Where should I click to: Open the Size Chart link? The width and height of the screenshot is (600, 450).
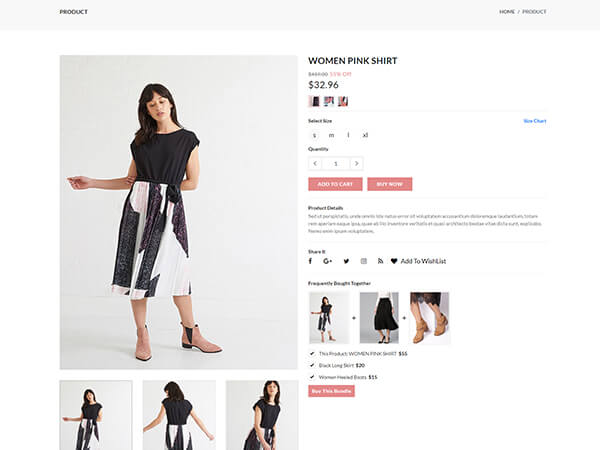tap(535, 121)
